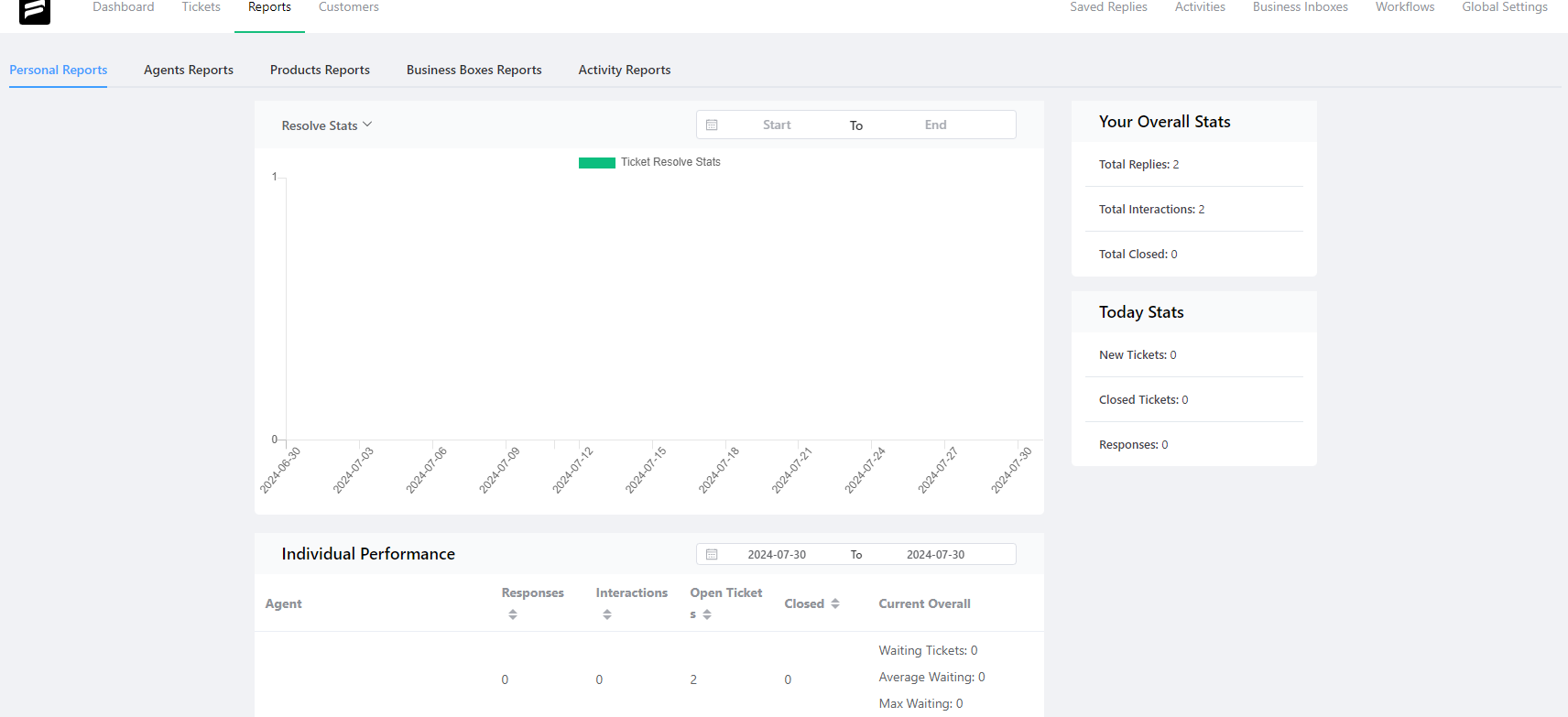Click Responses: 0 in Today Stats
Viewport: 1568px width, 717px height.
1133,445
